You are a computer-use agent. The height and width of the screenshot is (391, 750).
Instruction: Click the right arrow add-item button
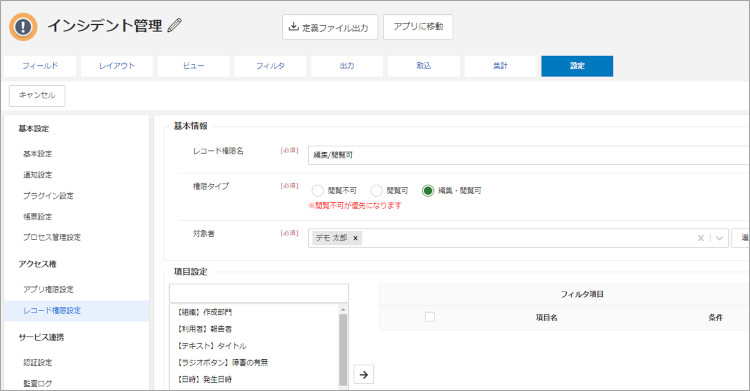coord(364,374)
